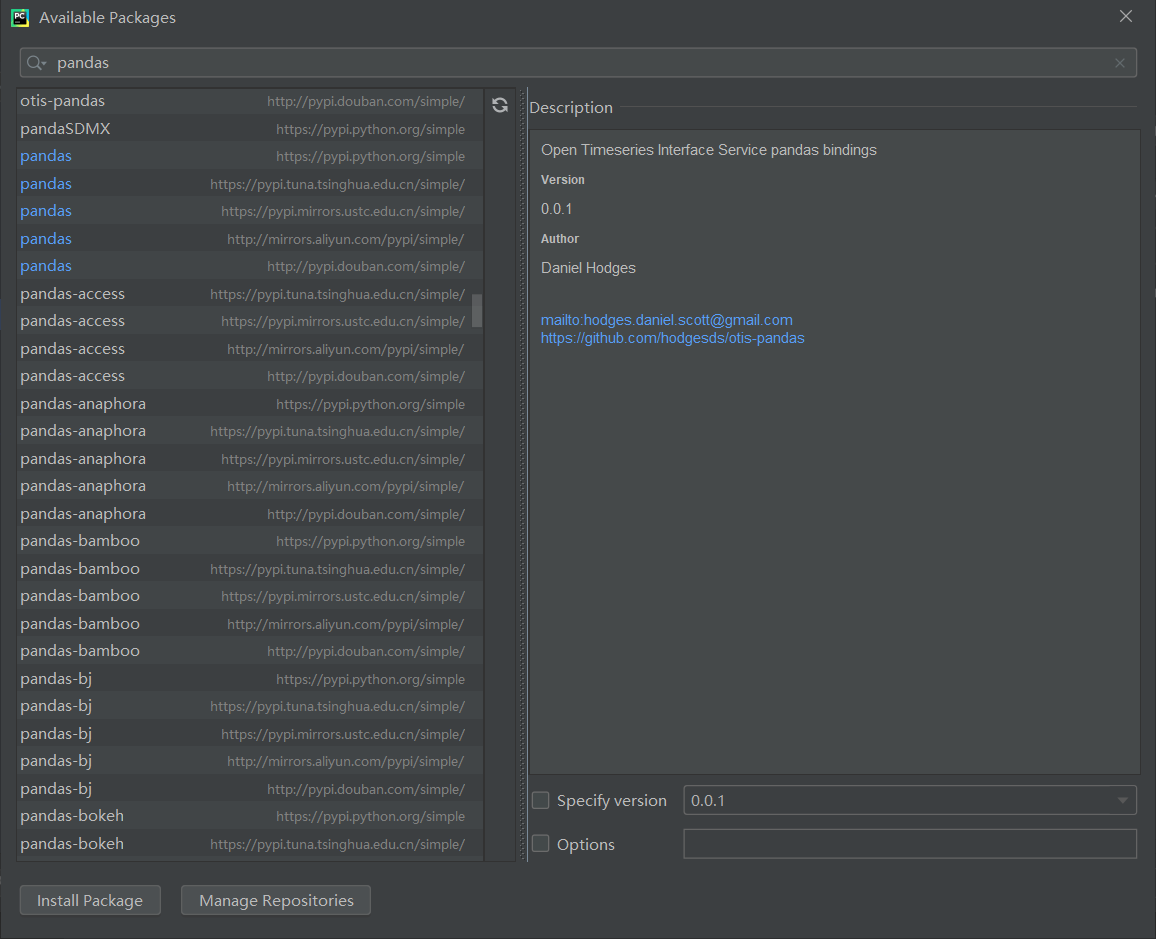Image resolution: width=1156 pixels, height=939 pixels.
Task: Click the Daniel Hodges author name
Action: pyautogui.click(x=588, y=268)
